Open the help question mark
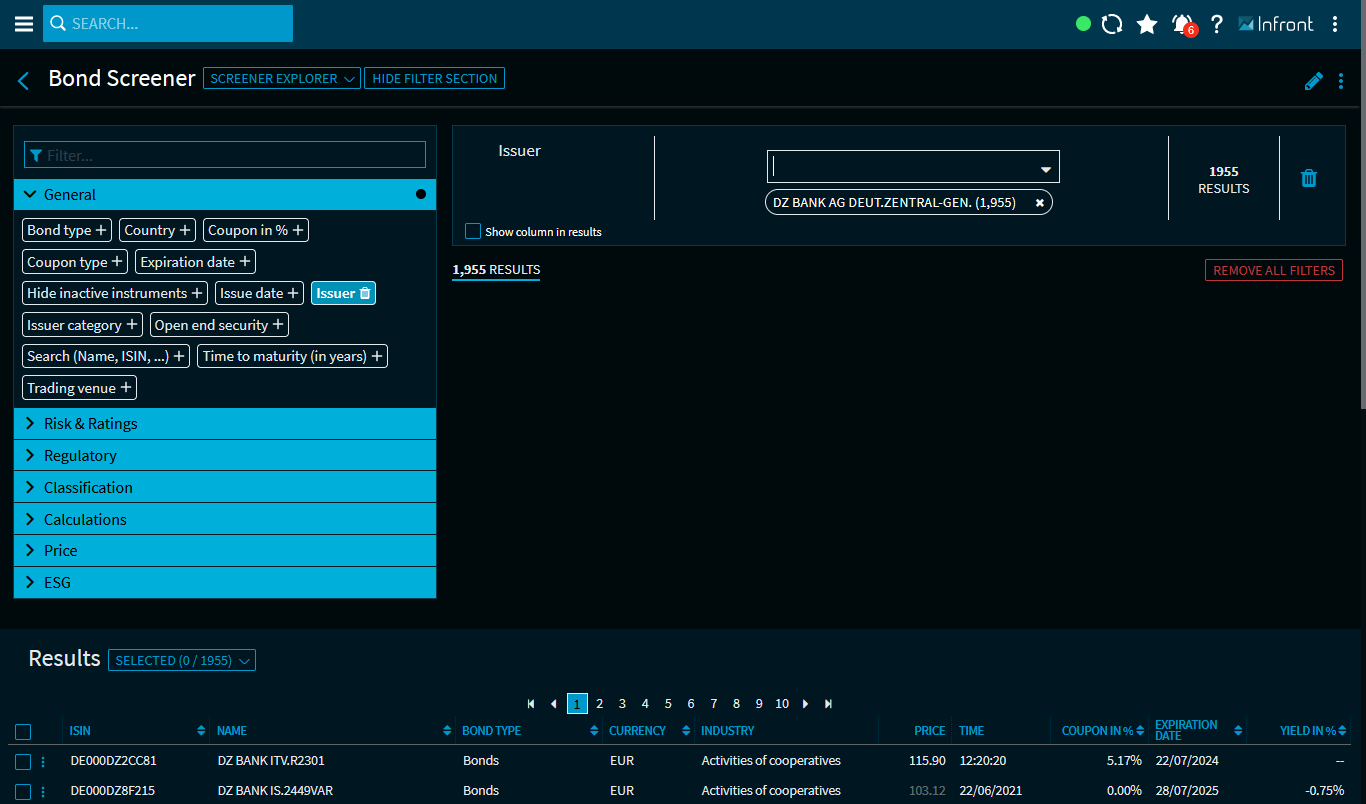This screenshot has height=804, width=1366. (1216, 24)
